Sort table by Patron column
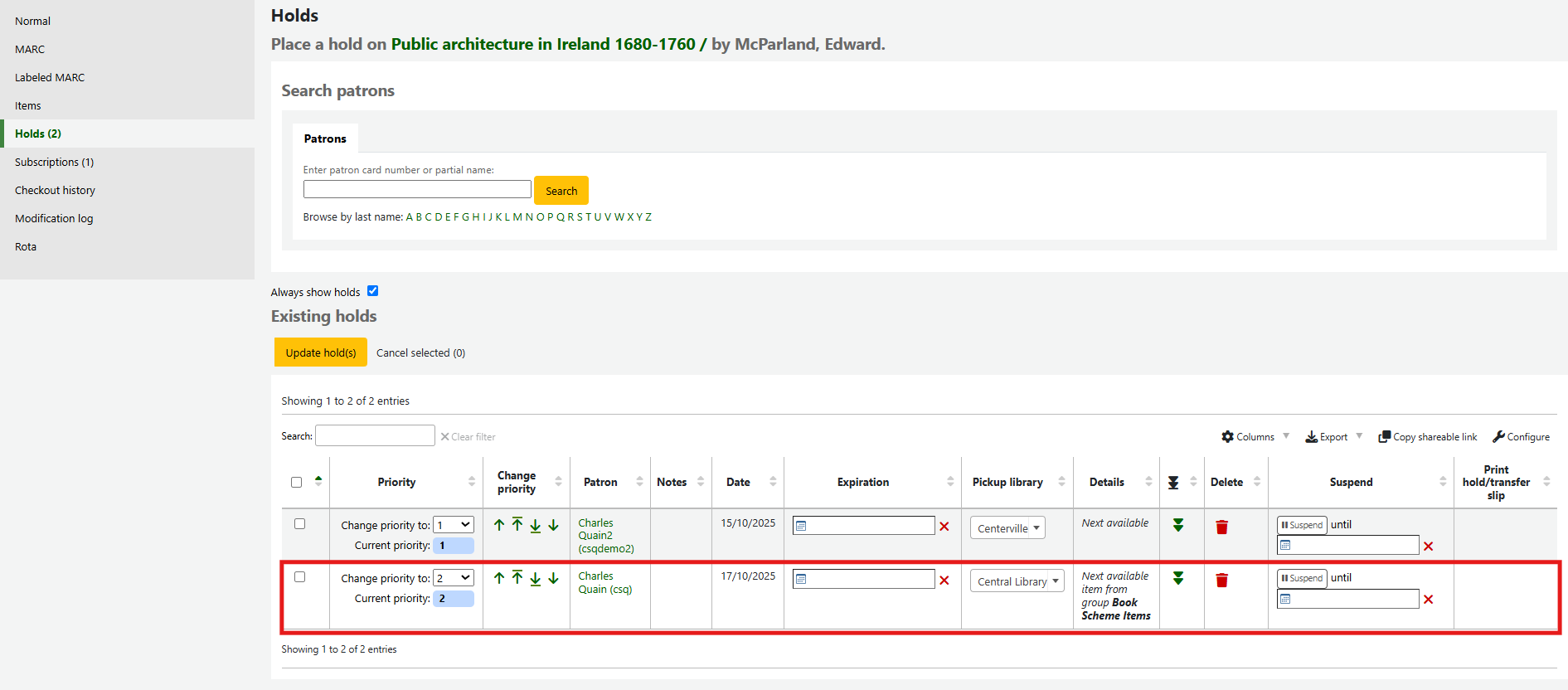 [x=609, y=483]
